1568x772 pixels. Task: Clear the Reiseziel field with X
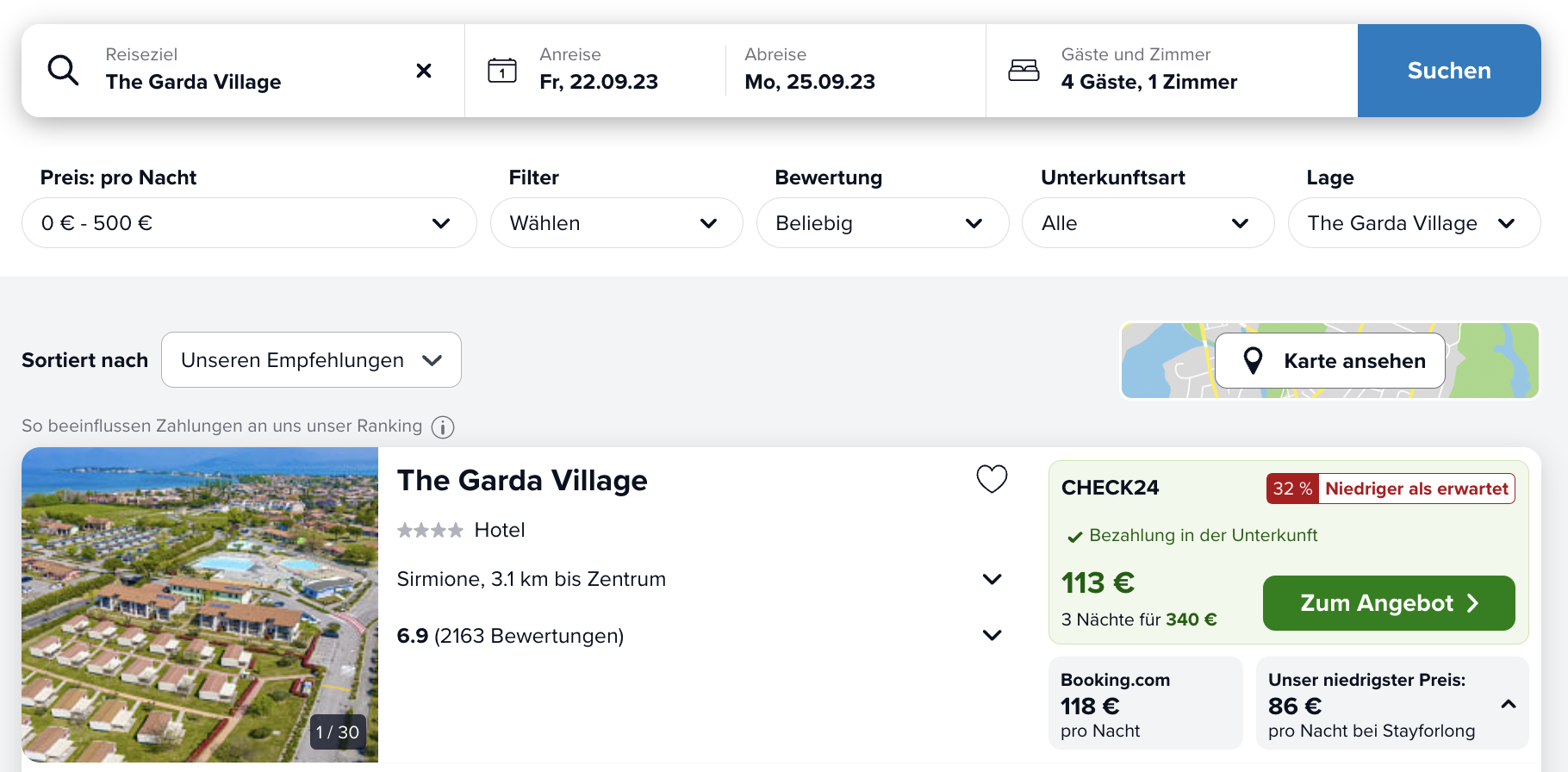pyautogui.click(x=424, y=71)
